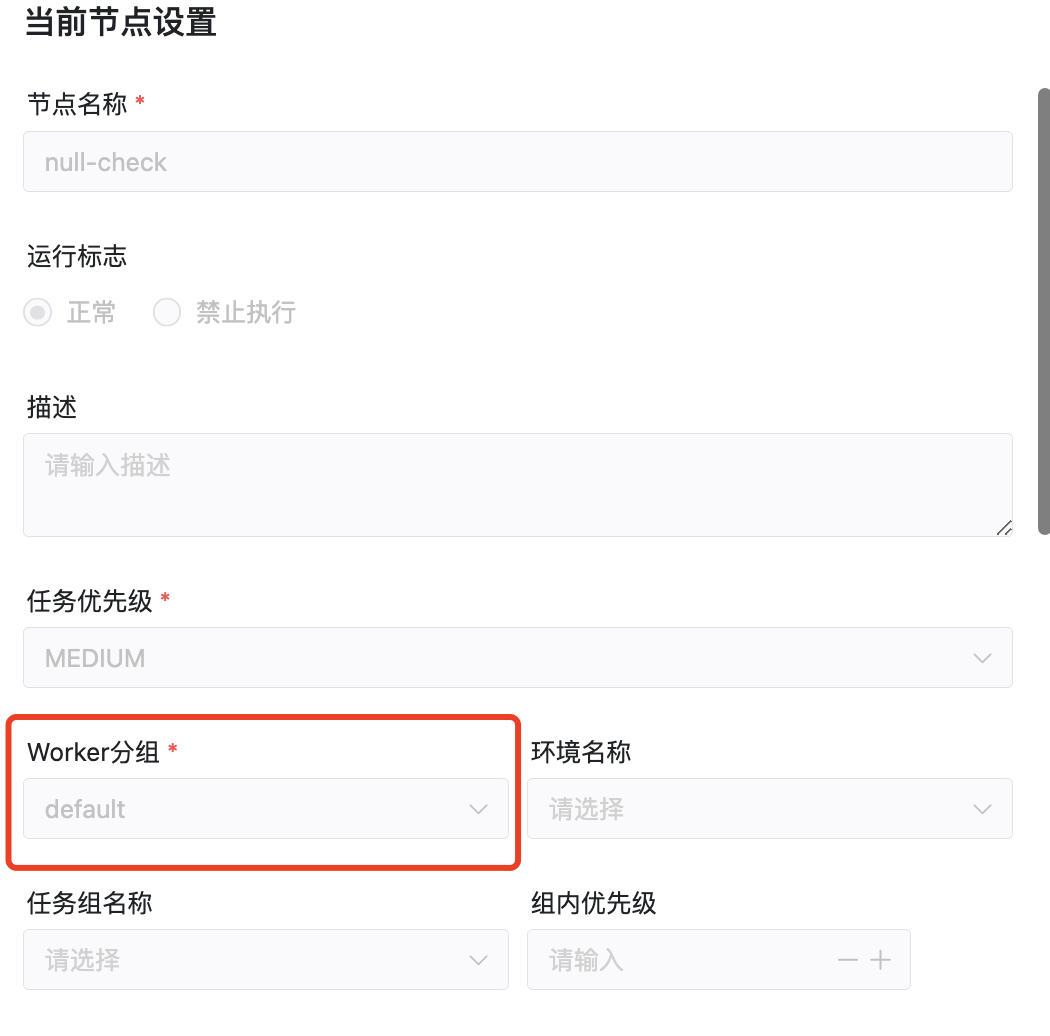
Task: Choose 禁止执行 to forbid execution
Action: click(167, 312)
